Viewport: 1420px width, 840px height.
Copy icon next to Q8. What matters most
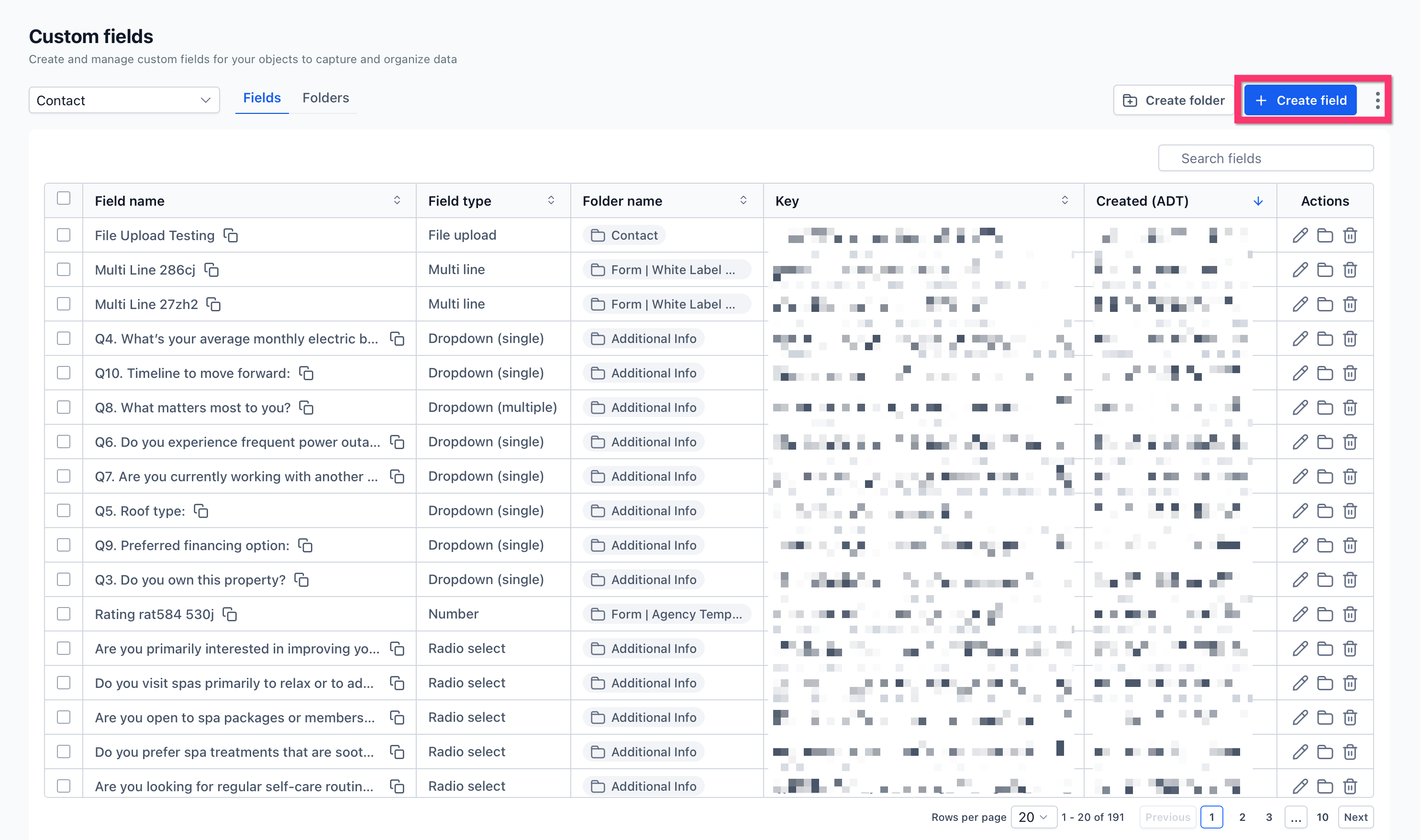coord(306,408)
